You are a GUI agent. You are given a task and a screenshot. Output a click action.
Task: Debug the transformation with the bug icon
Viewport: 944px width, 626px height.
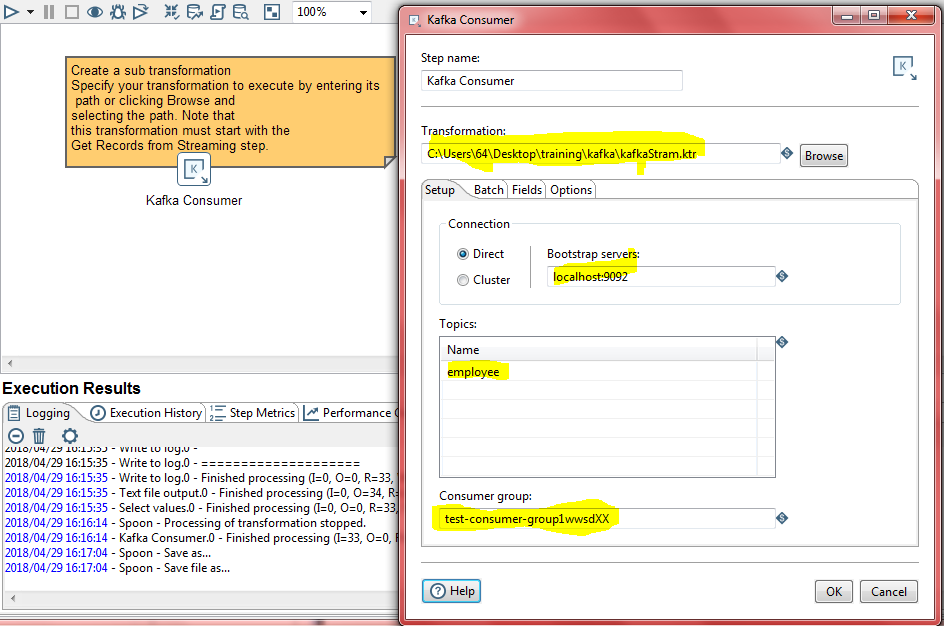tap(118, 11)
